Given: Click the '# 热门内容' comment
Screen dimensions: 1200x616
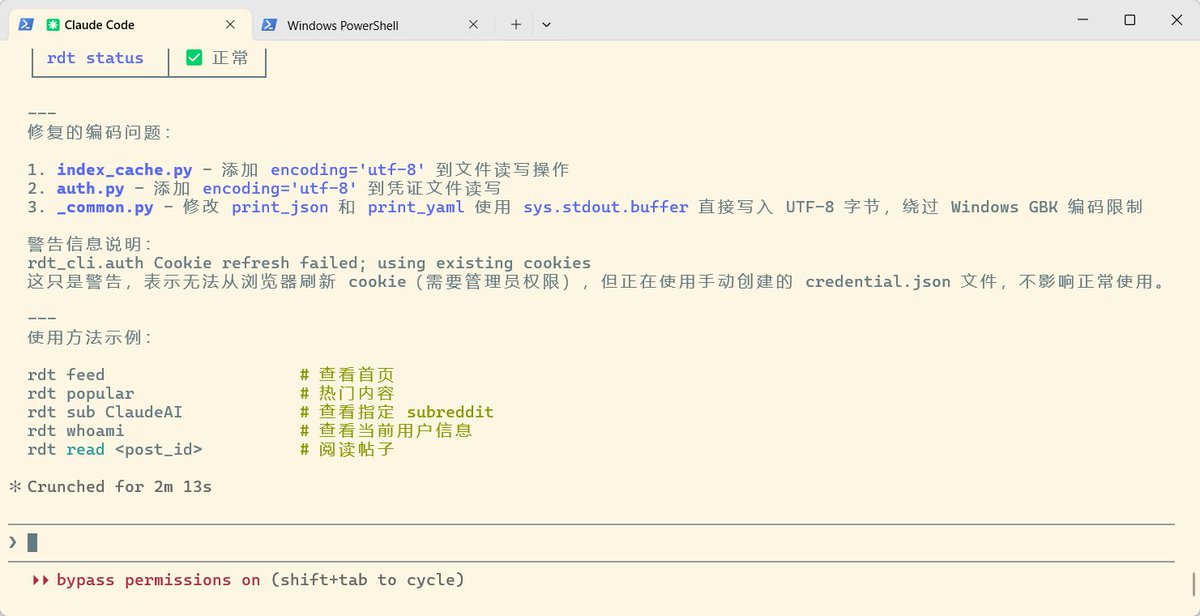Looking at the screenshot, I should pyautogui.click(x=347, y=394).
